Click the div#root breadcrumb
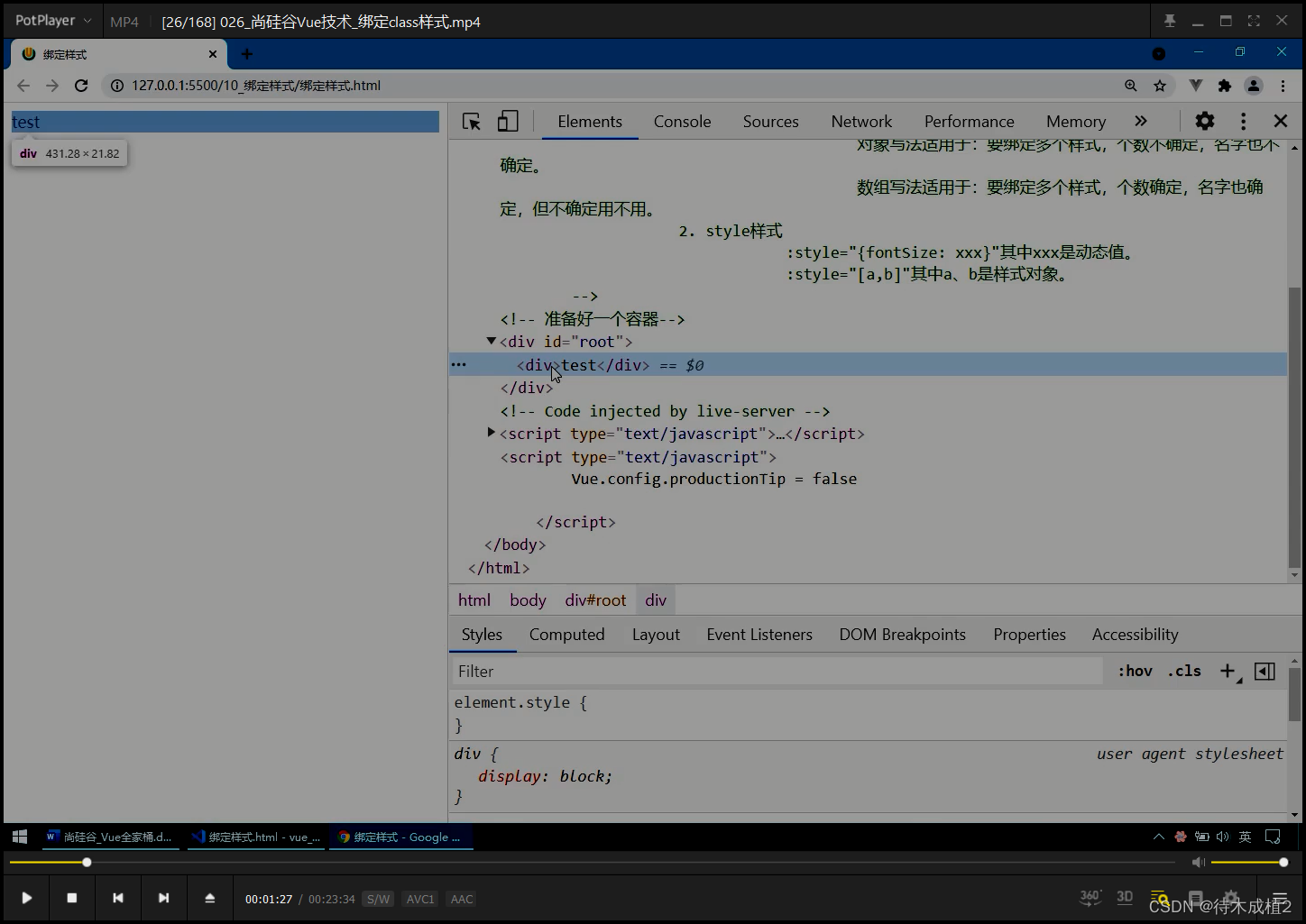Viewport: 1306px width, 924px height. coord(595,600)
